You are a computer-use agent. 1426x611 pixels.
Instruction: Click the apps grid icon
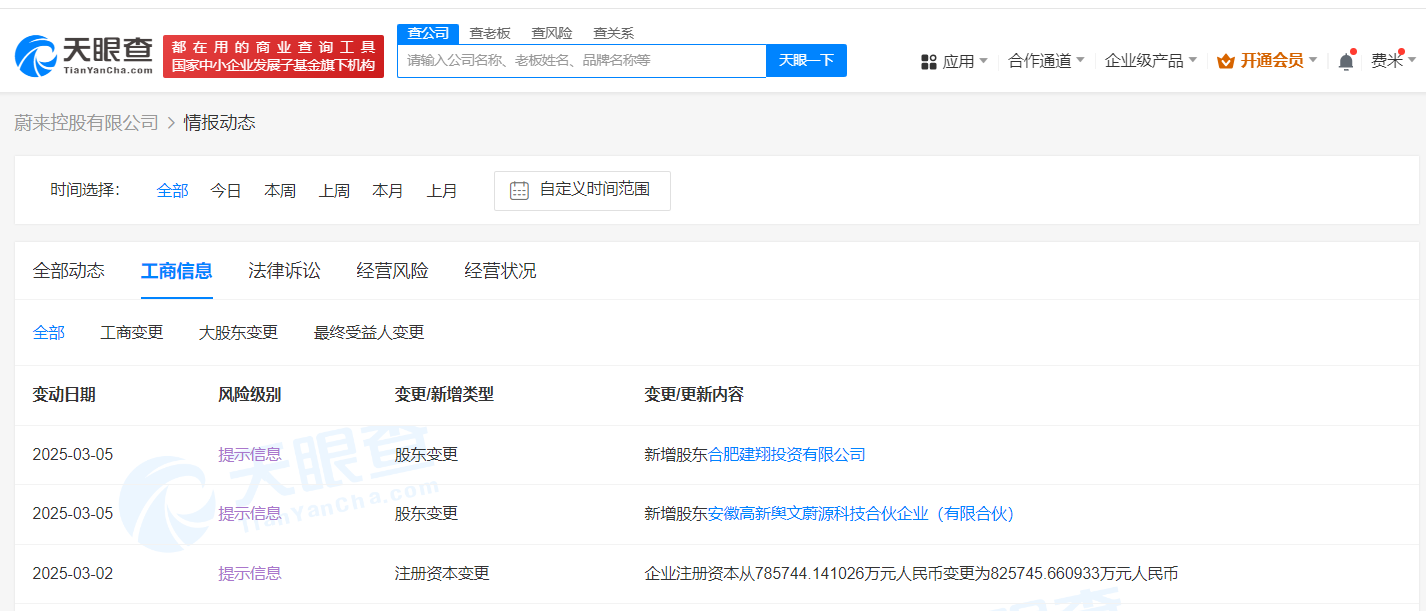click(928, 62)
